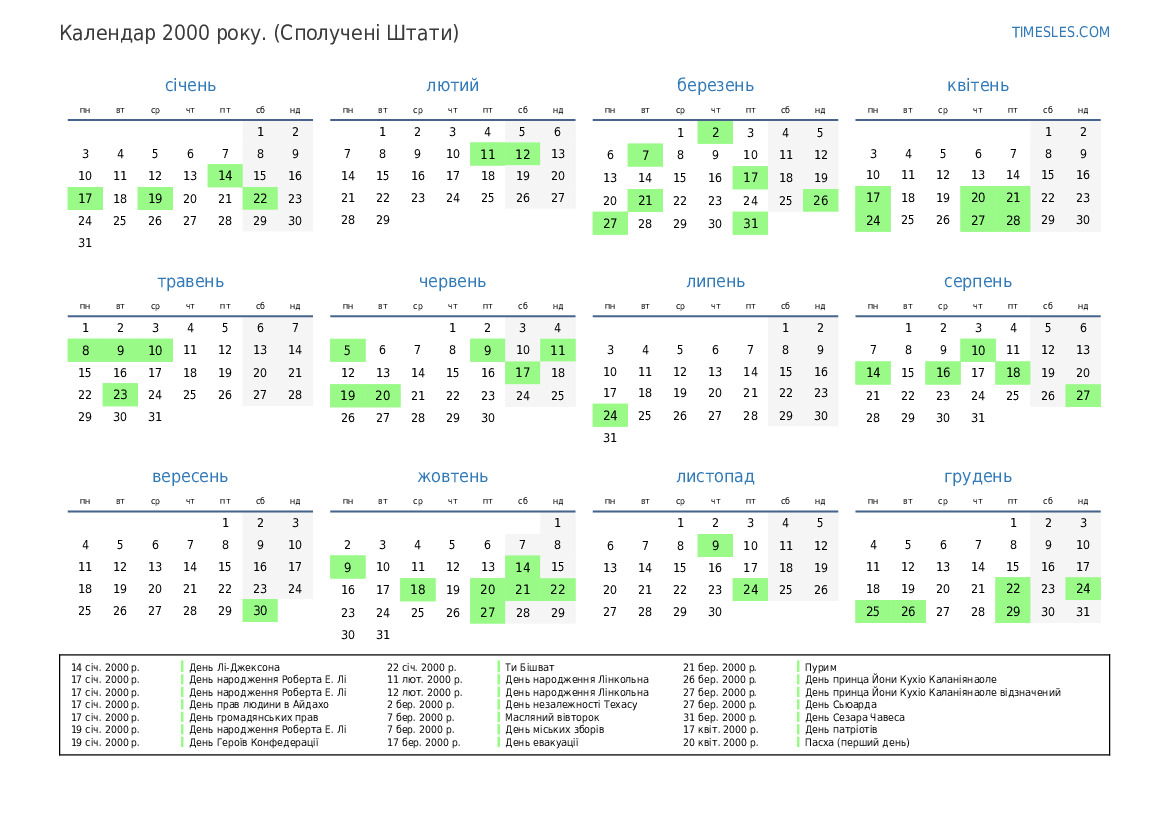This screenshot has width=1169, height=827.
Task: Select highlighted day 9 in листопад
Action: coord(715,546)
